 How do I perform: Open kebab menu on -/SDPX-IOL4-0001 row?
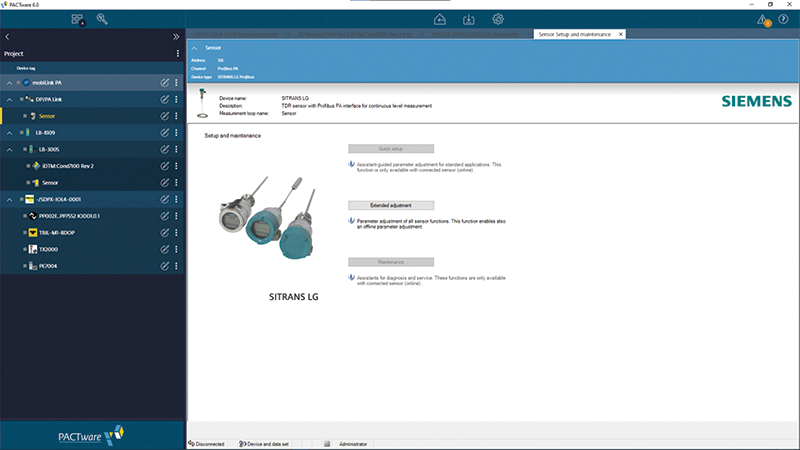tap(177, 199)
